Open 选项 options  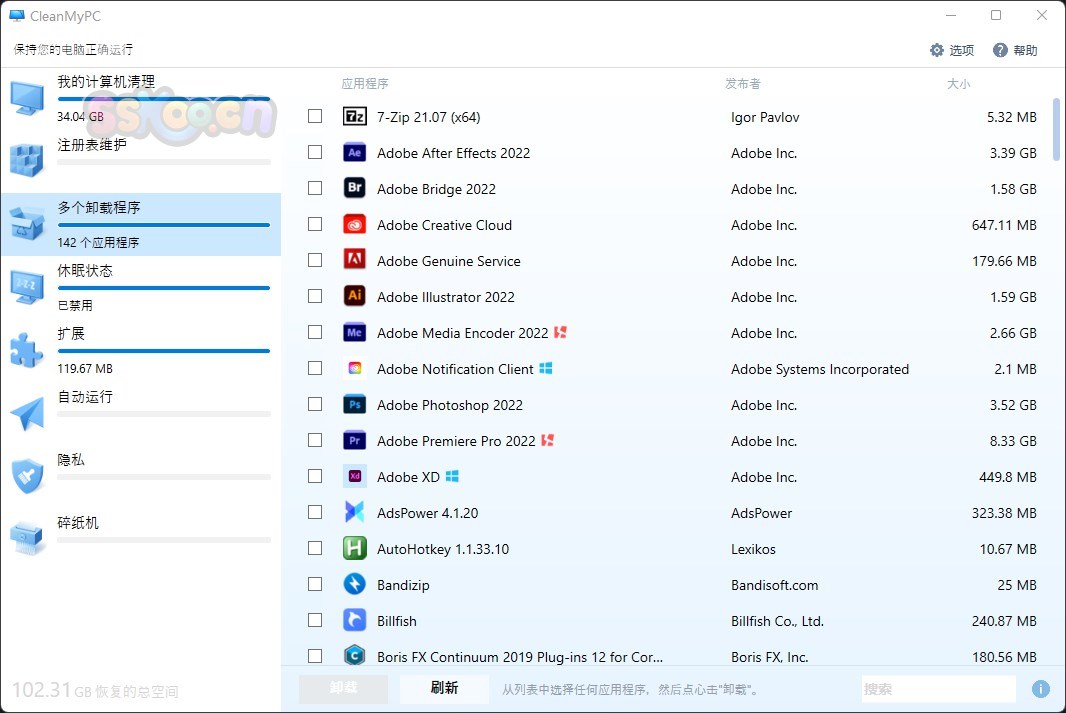click(952, 50)
